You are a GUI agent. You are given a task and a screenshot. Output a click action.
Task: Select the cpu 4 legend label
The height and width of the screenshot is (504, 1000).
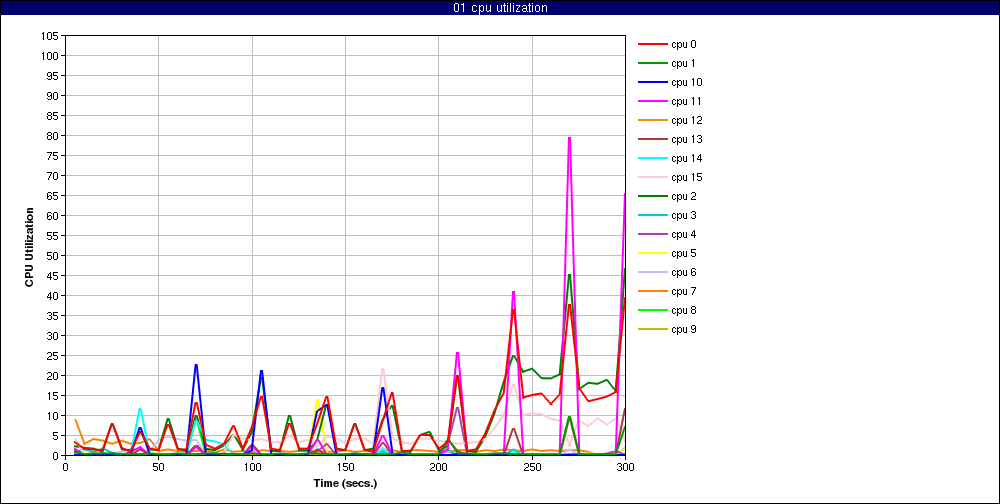(683, 234)
